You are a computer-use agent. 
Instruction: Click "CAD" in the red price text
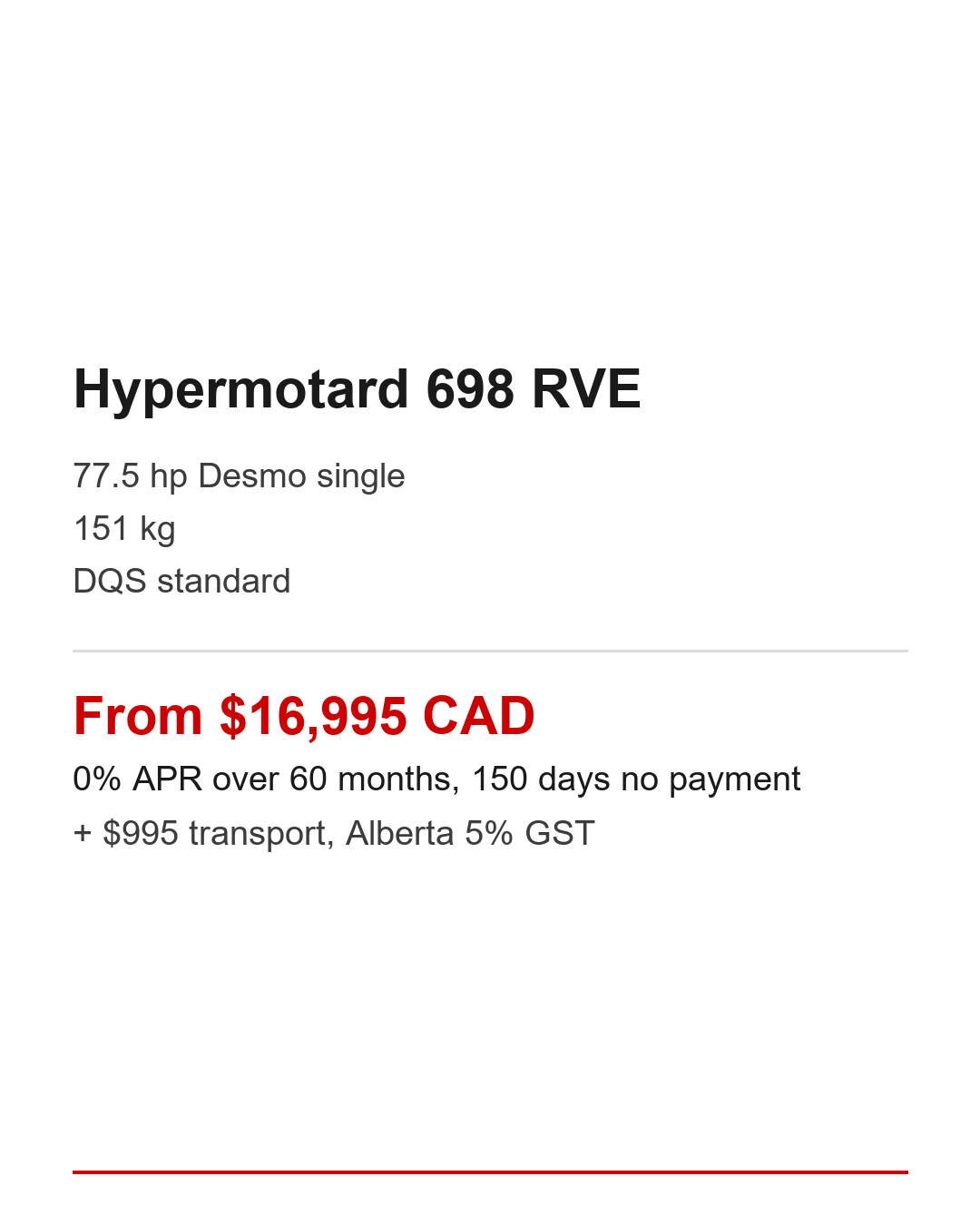pyautogui.click(x=478, y=716)
